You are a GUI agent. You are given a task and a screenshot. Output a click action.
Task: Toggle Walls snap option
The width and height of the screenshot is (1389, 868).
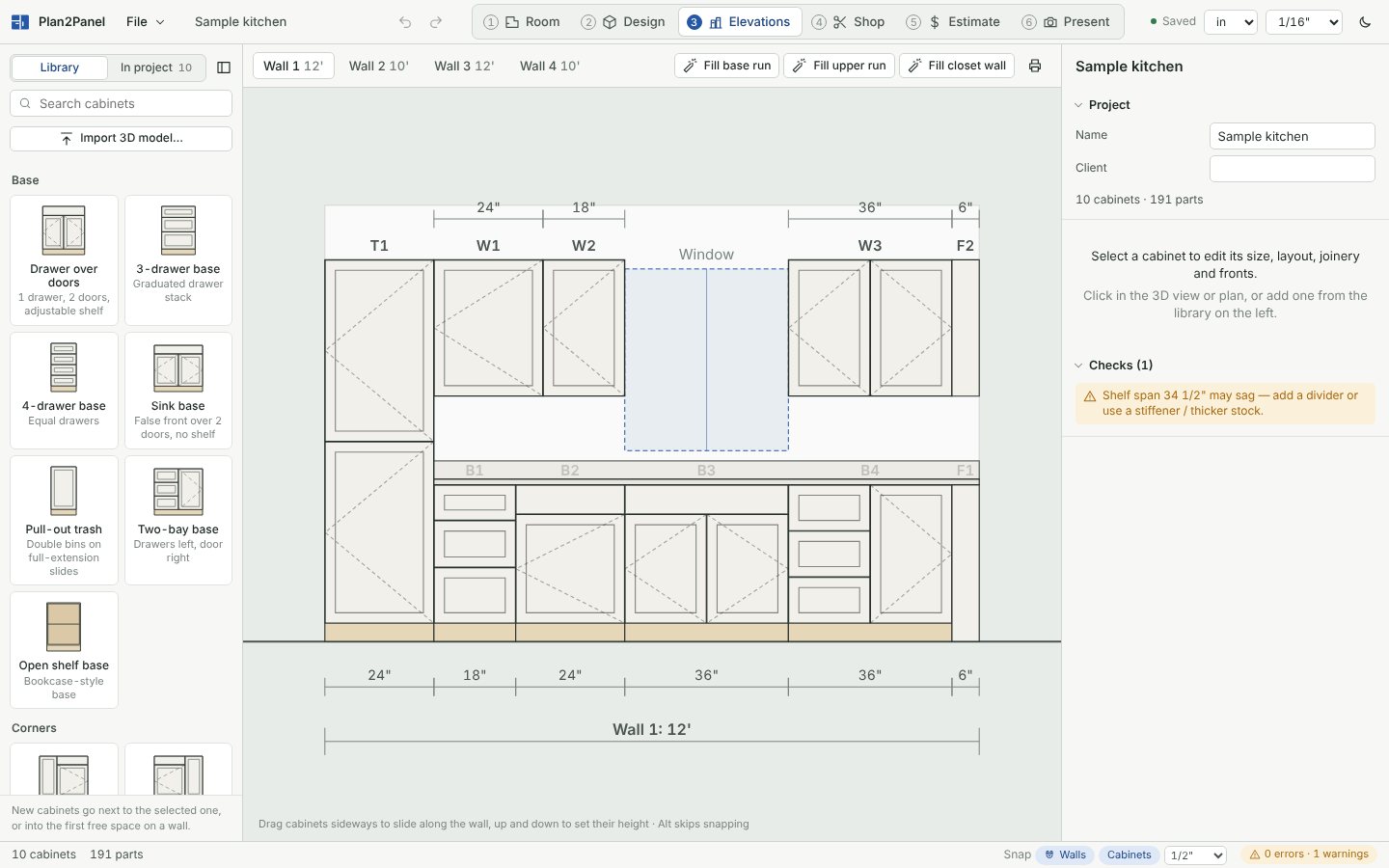(1065, 854)
